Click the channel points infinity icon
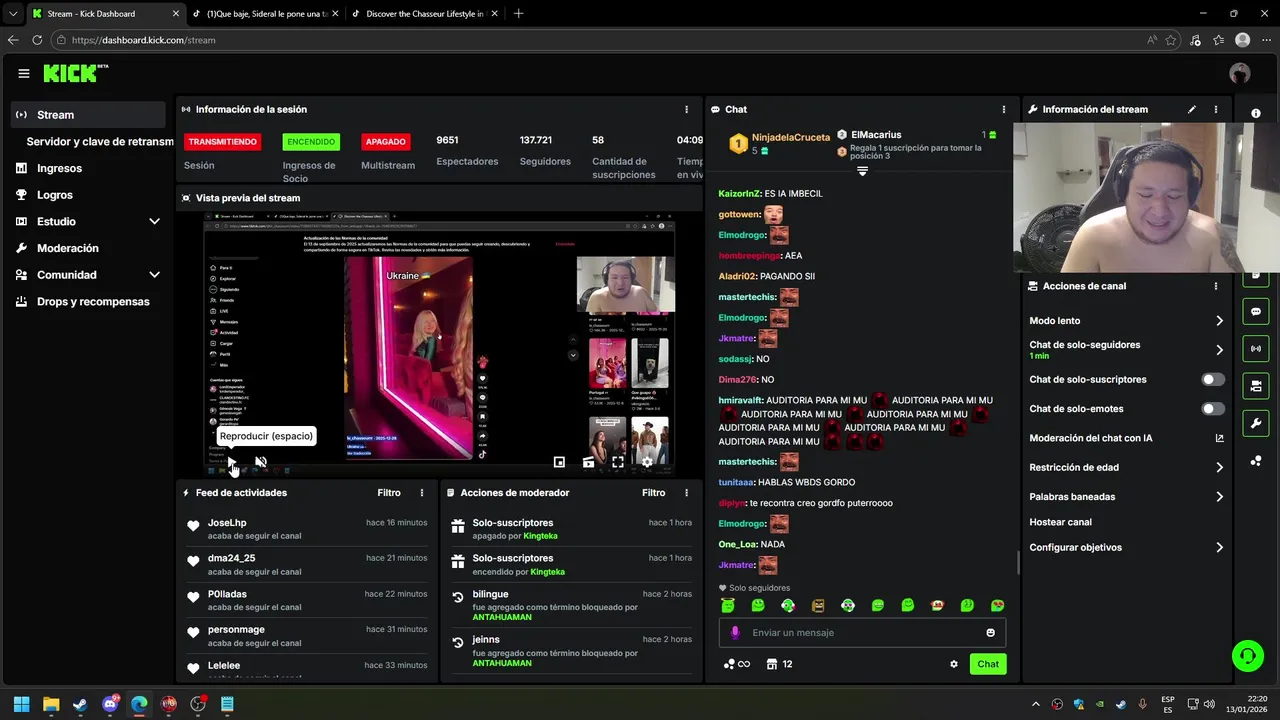1280x720 pixels. [737, 664]
